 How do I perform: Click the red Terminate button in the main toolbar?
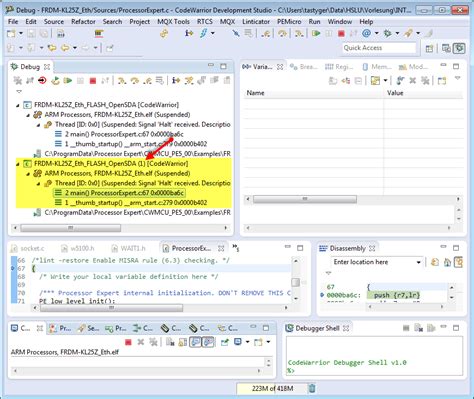pyautogui.click(x=341, y=33)
